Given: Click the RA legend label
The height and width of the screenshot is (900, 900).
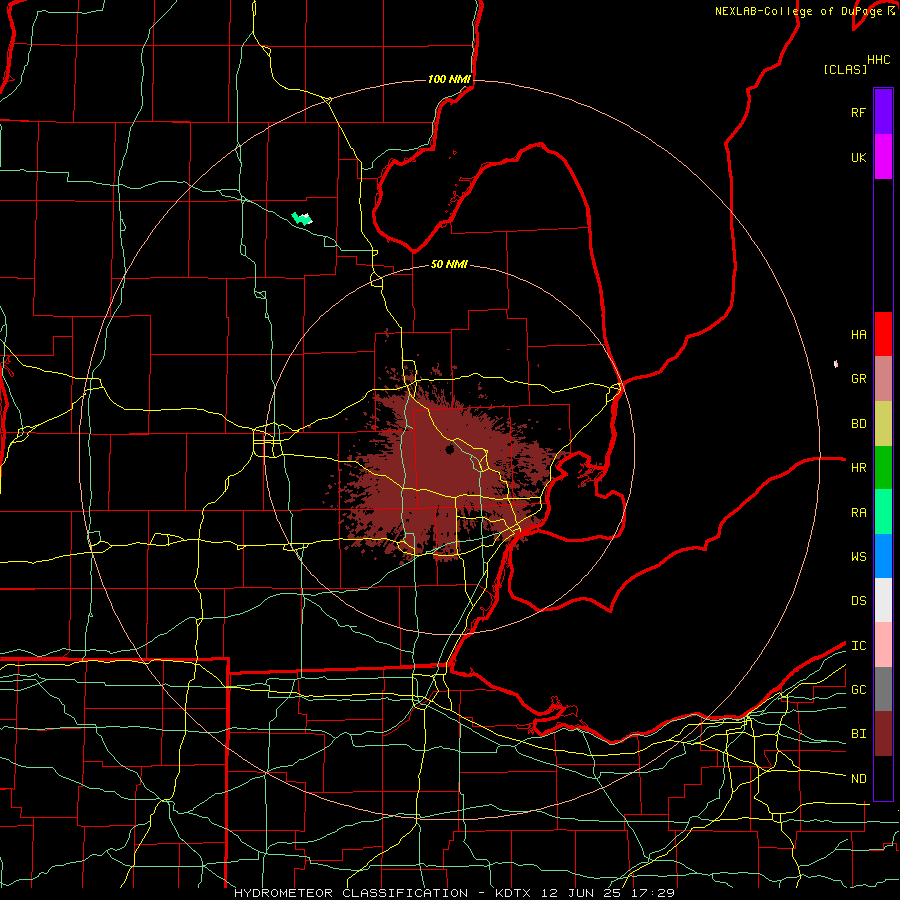Looking at the screenshot, I should click(858, 513).
